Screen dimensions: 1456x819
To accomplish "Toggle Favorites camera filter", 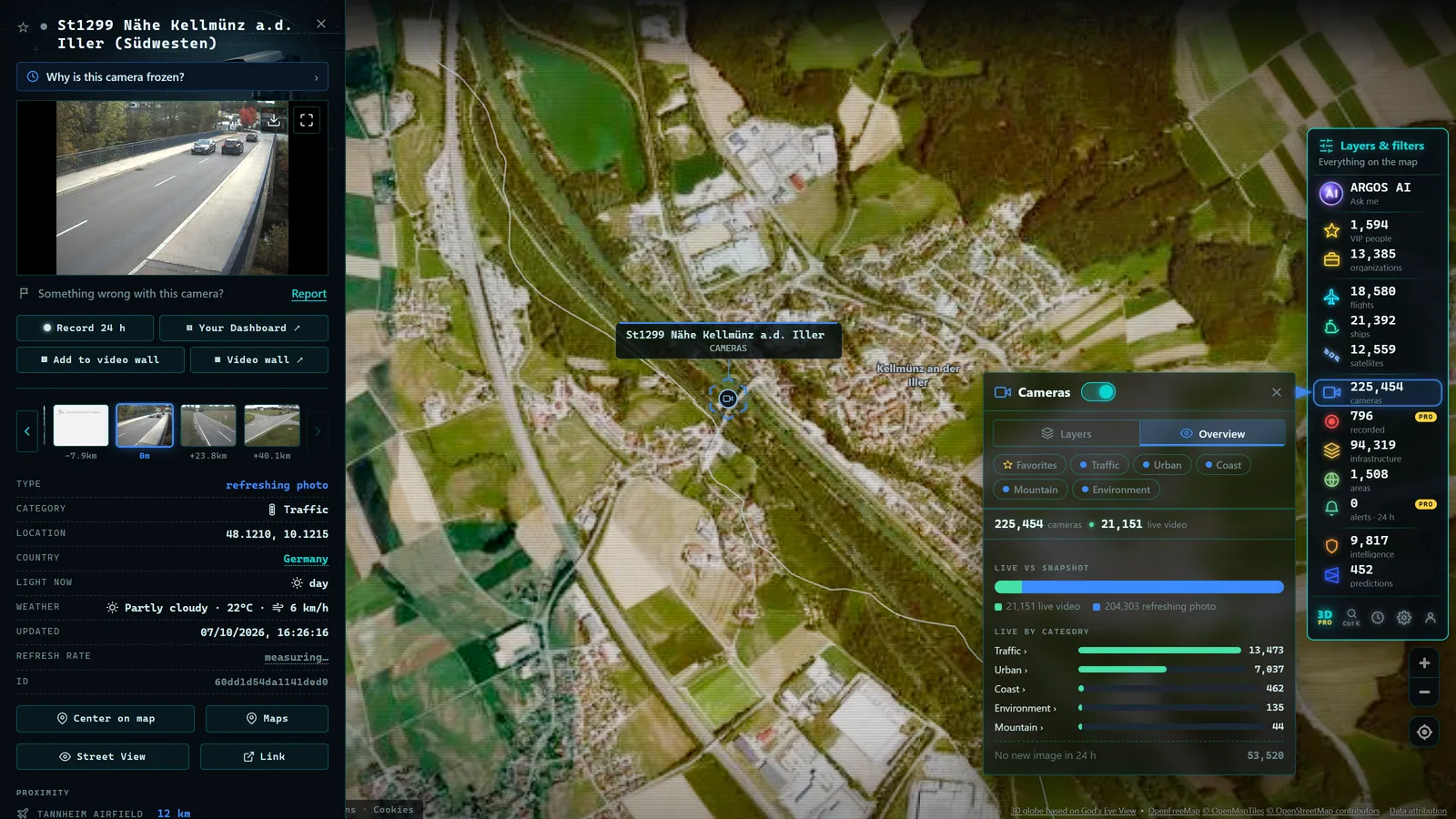I will 1029,465.
